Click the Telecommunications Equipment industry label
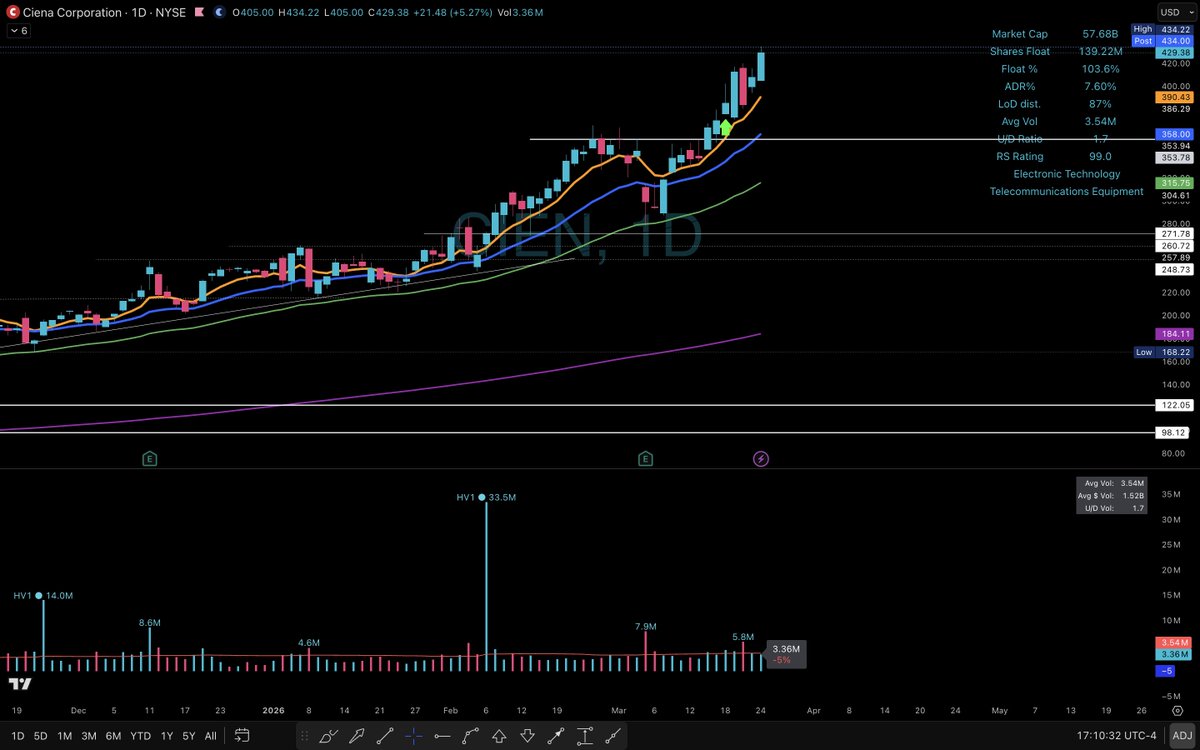The image size is (1200, 750). 1066,191
